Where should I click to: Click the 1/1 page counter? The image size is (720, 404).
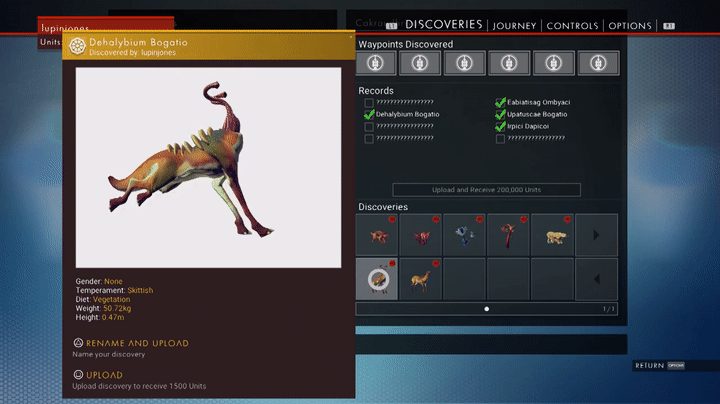point(608,309)
